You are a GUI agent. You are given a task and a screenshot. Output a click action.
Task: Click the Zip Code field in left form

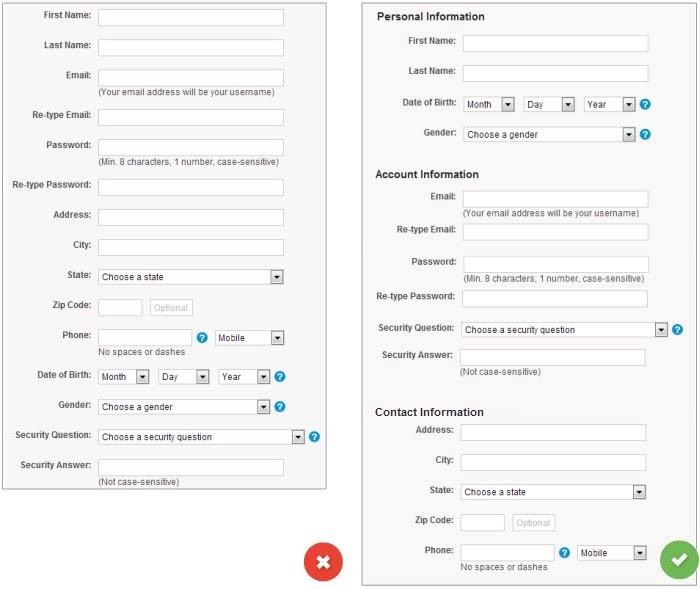pyautogui.click(x=120, y=307)
